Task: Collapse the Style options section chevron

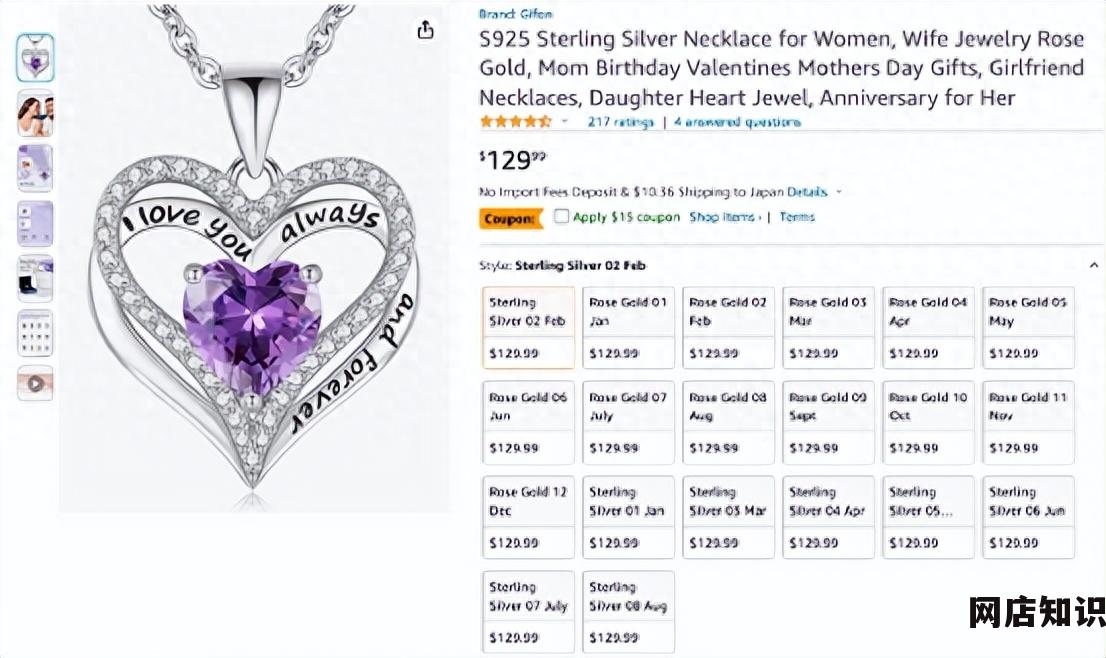Action: [1094, 266]
